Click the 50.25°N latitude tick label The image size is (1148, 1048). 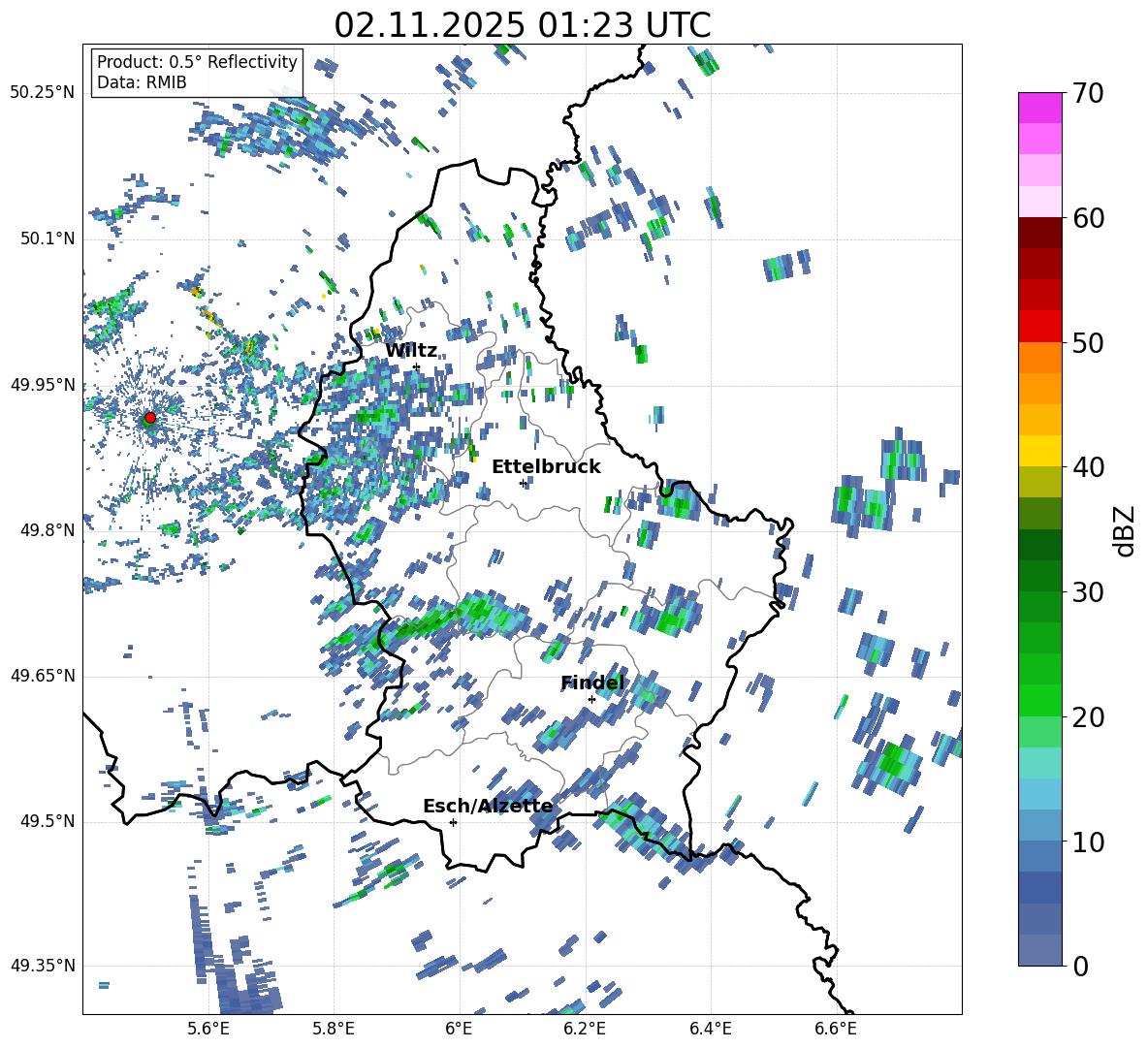(x=42, y=93)
